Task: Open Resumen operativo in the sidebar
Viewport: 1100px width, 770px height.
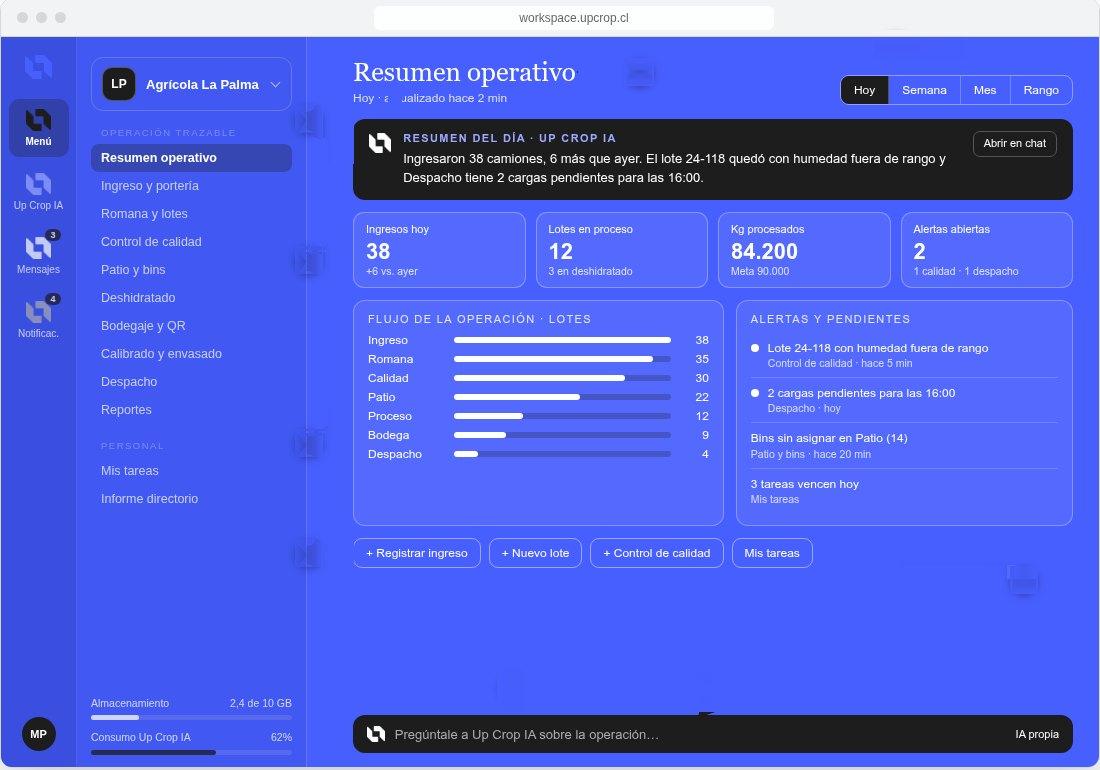Action: click(192, 158)
